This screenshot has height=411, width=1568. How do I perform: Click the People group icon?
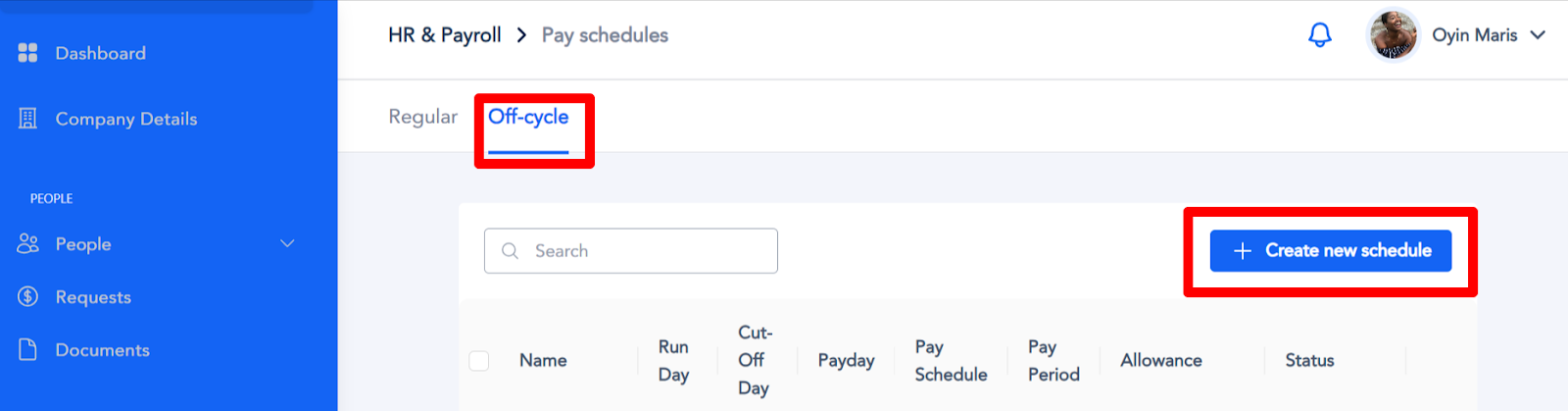click(x=27, y=244)
